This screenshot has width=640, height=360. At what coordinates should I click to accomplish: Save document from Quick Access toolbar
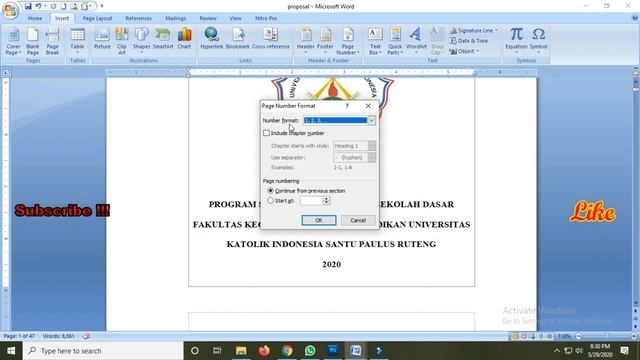(28, 6)
